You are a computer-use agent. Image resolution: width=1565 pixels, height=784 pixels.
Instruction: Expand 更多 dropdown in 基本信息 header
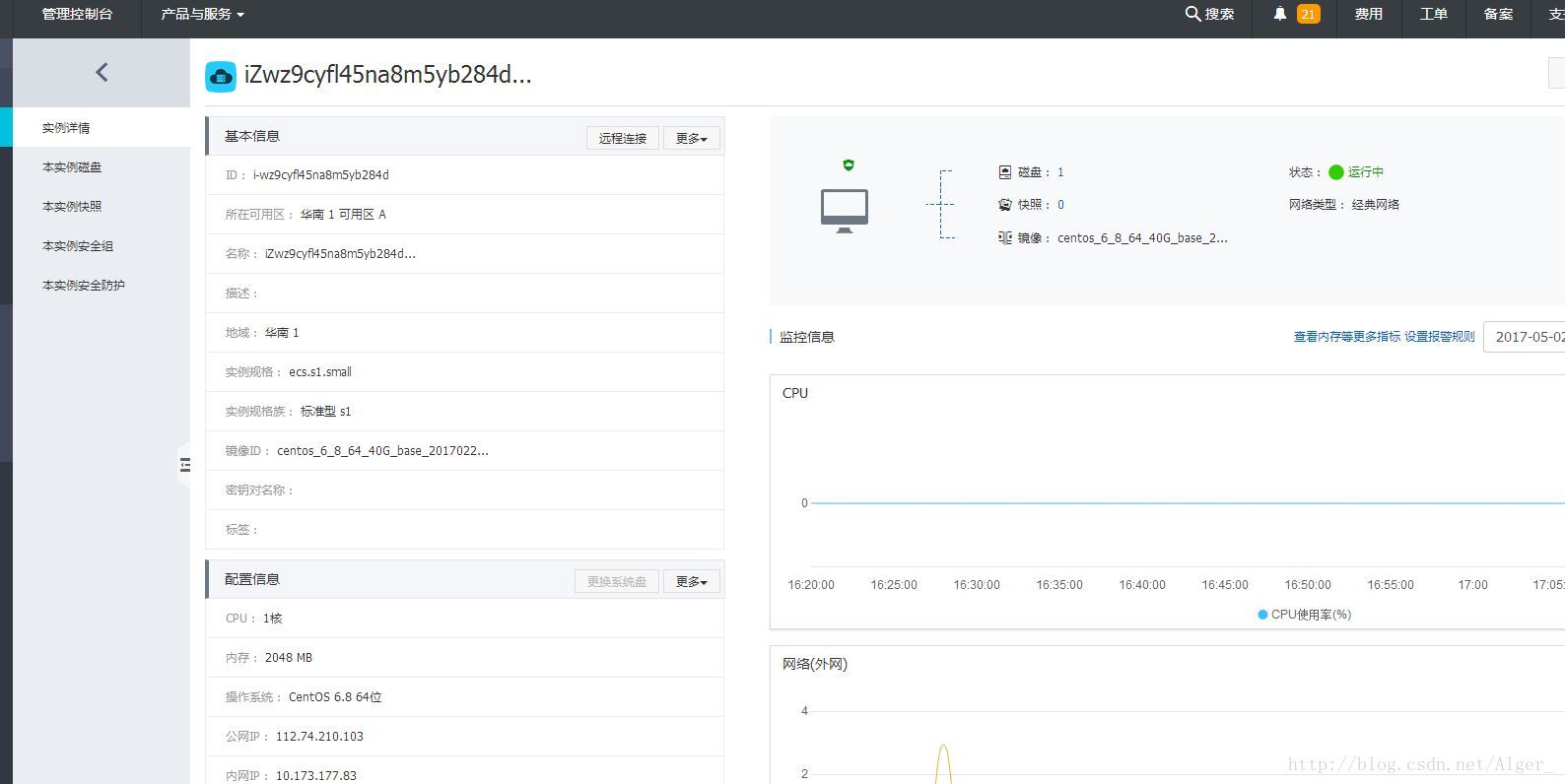(x=692, y=139)
